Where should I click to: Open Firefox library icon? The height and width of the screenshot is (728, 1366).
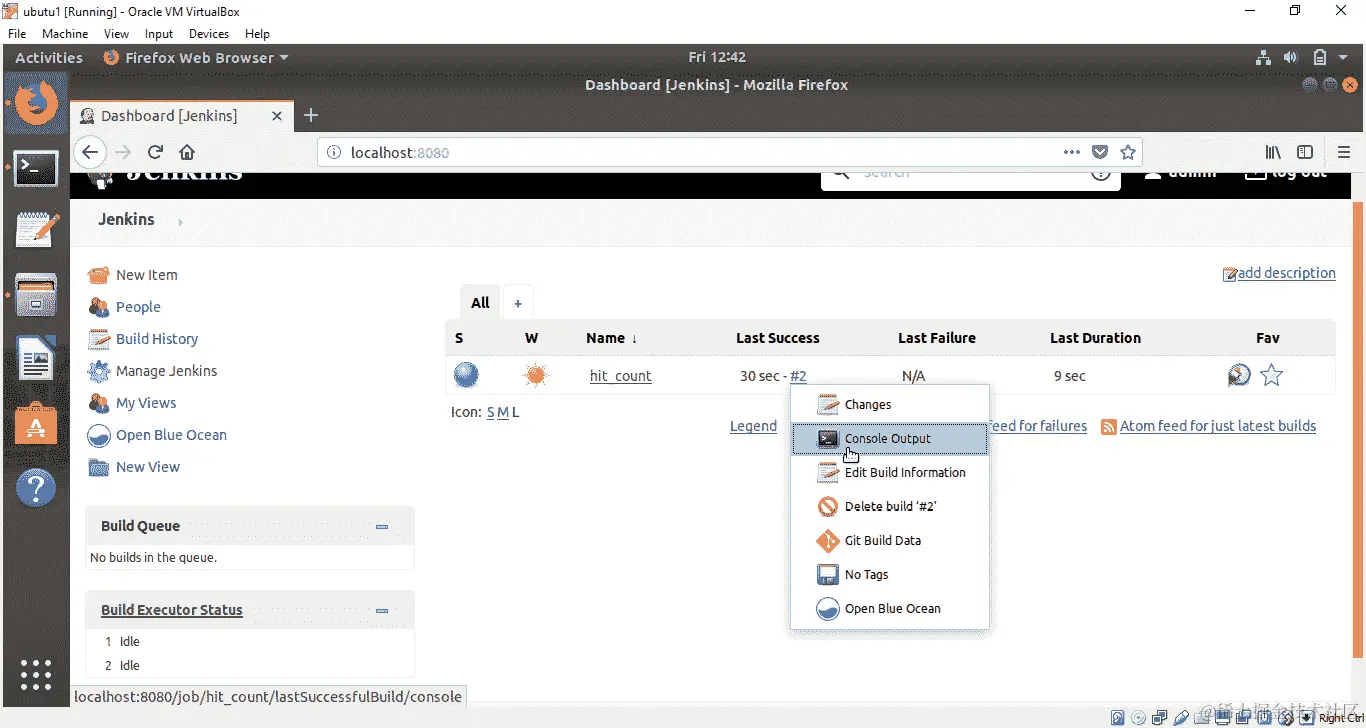point(1273,152)
